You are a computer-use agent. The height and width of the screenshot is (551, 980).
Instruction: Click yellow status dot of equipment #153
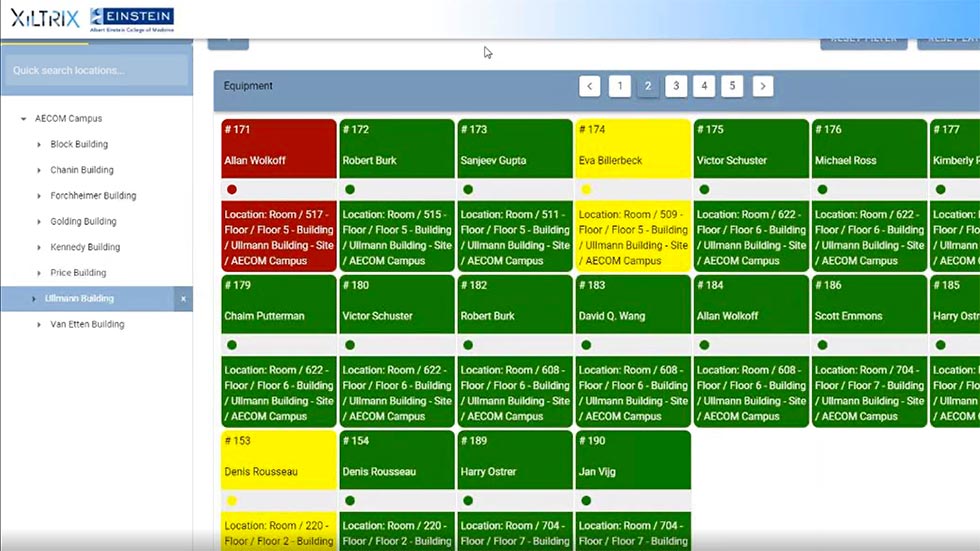[232, 500]
